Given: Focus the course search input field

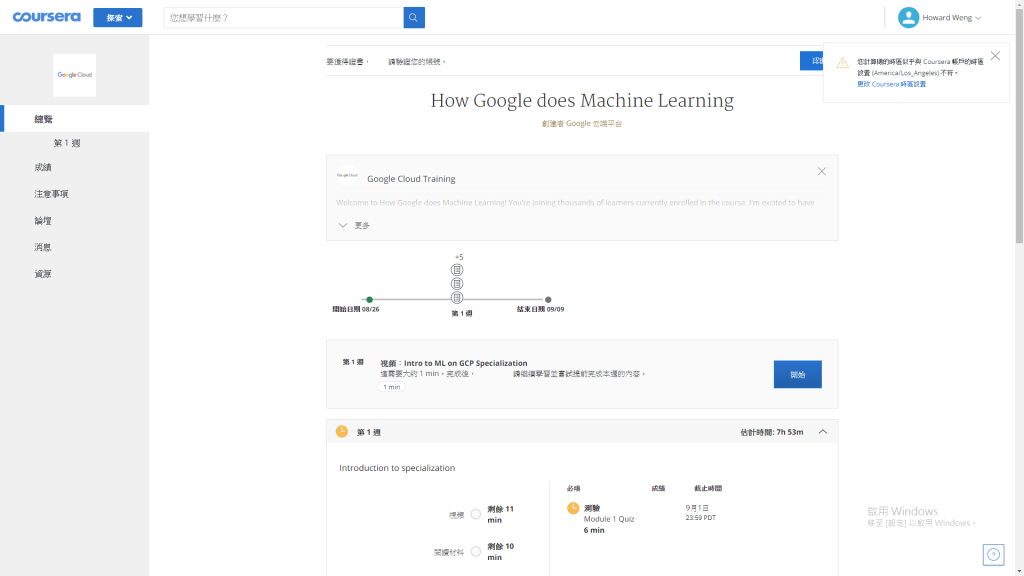Looking at the screenshot, I should coord(283,18).
